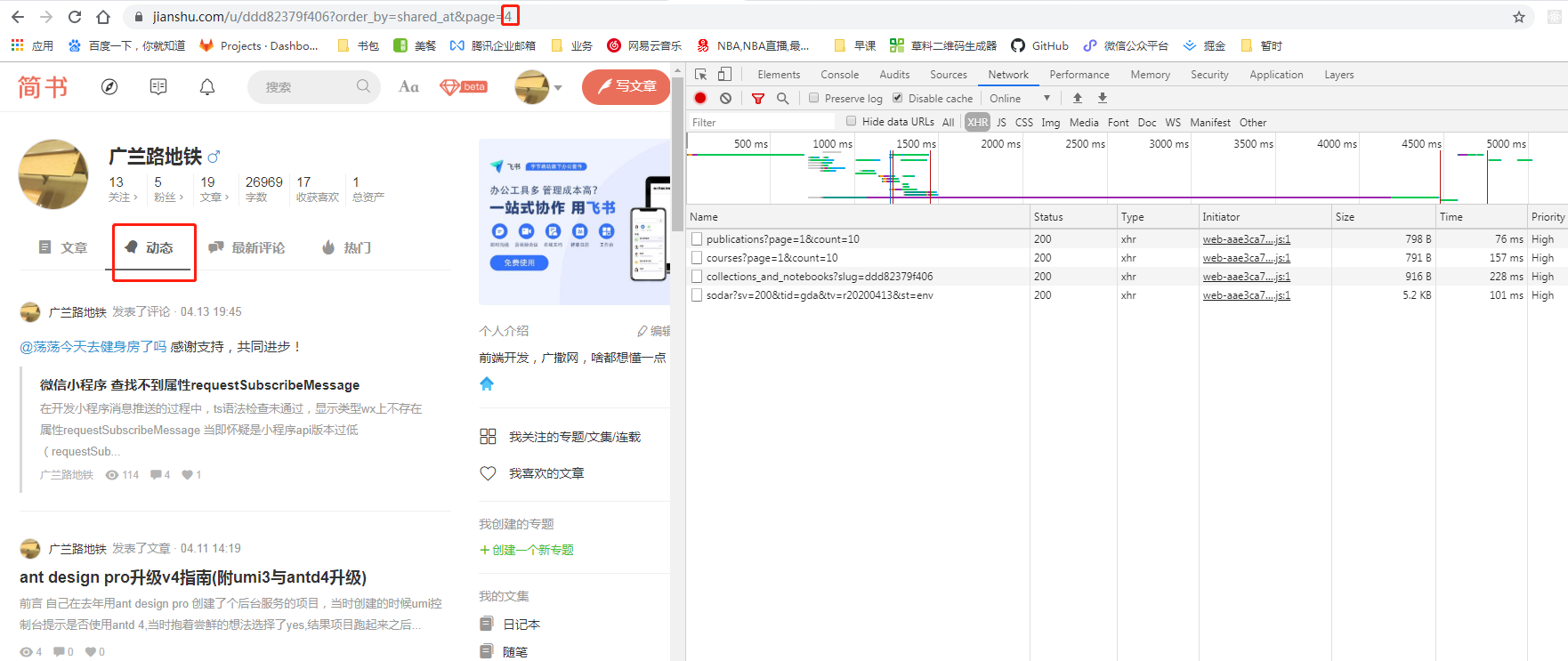The image size is (1568, 661).
Task: Toggle the device toolbar icon
Action: (x=724, y=75)
